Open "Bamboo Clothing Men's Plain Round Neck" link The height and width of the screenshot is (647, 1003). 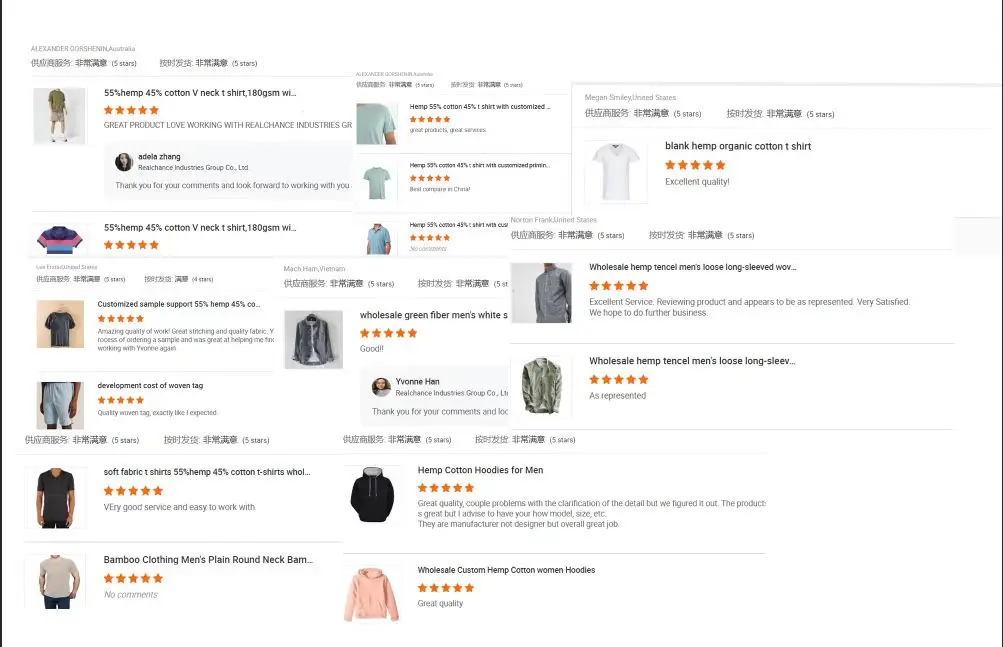pos(208,560)
